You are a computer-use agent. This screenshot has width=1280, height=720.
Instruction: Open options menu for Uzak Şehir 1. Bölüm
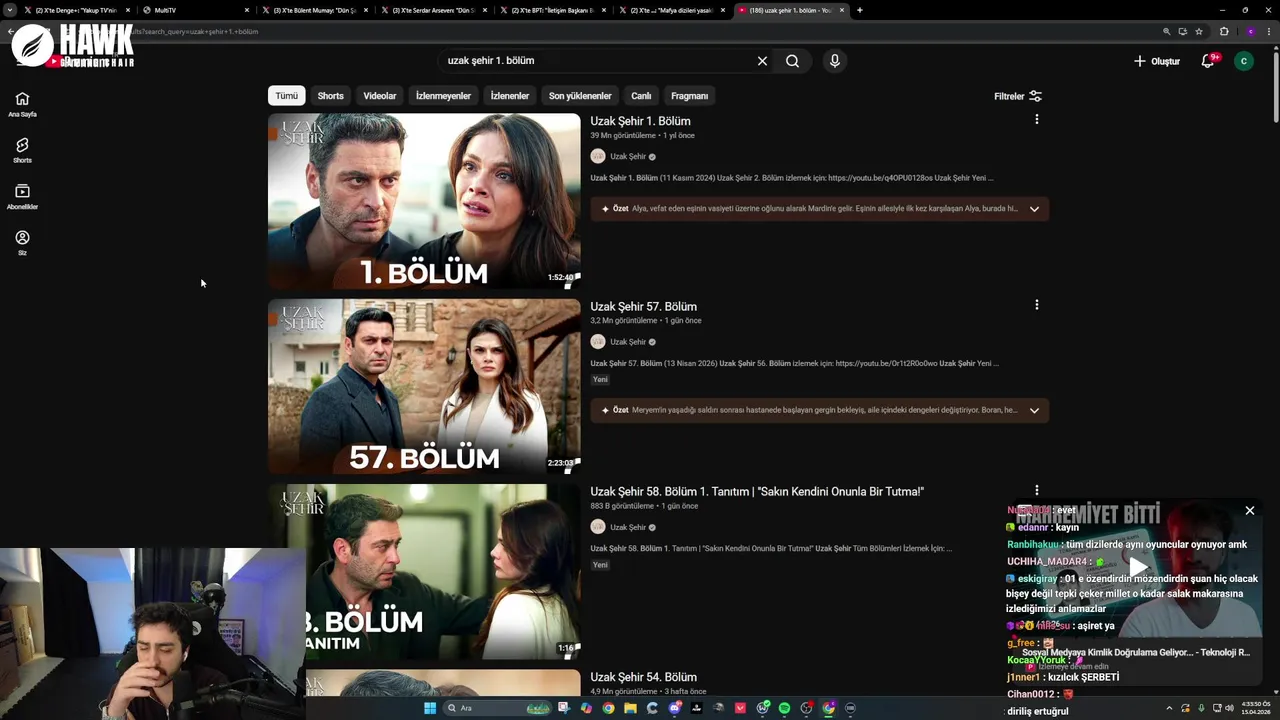click(x=1036, y=120)
